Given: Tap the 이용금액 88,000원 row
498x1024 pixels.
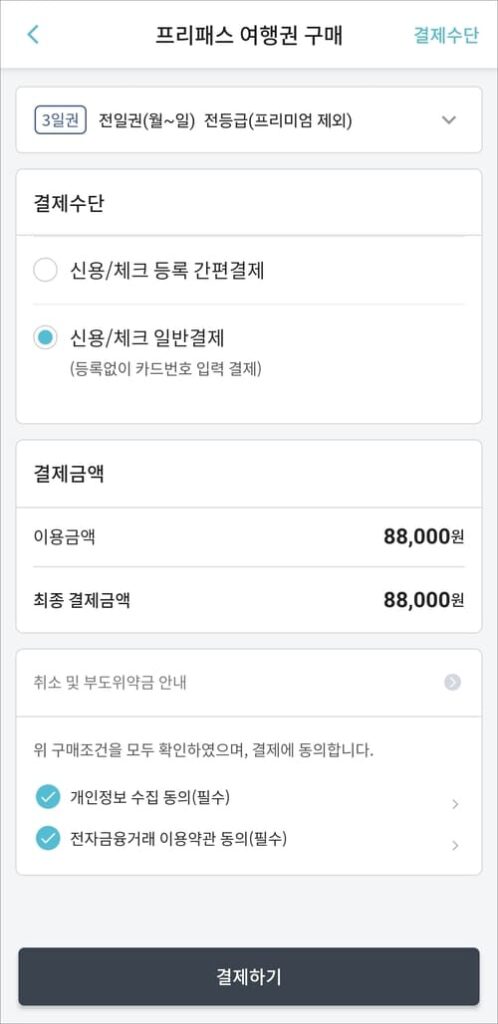Looking at the screenshot, I should point(249,537).
